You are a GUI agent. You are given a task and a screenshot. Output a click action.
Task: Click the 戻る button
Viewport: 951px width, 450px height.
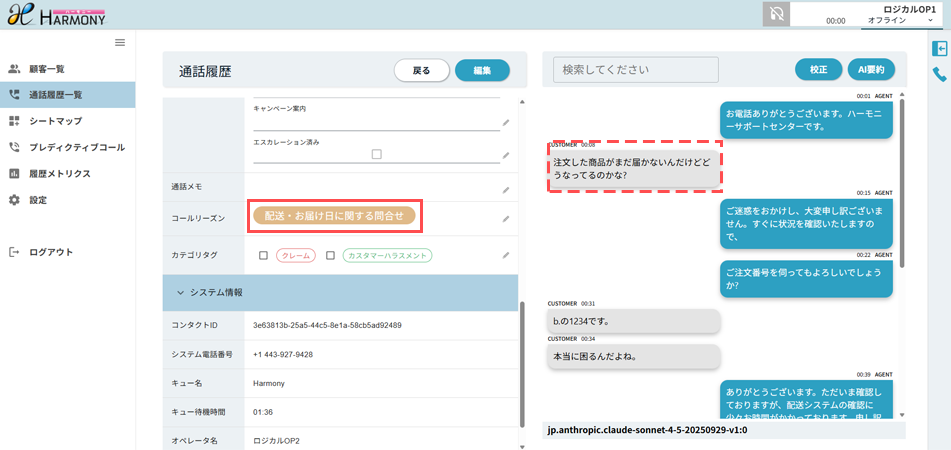[422, 70]
